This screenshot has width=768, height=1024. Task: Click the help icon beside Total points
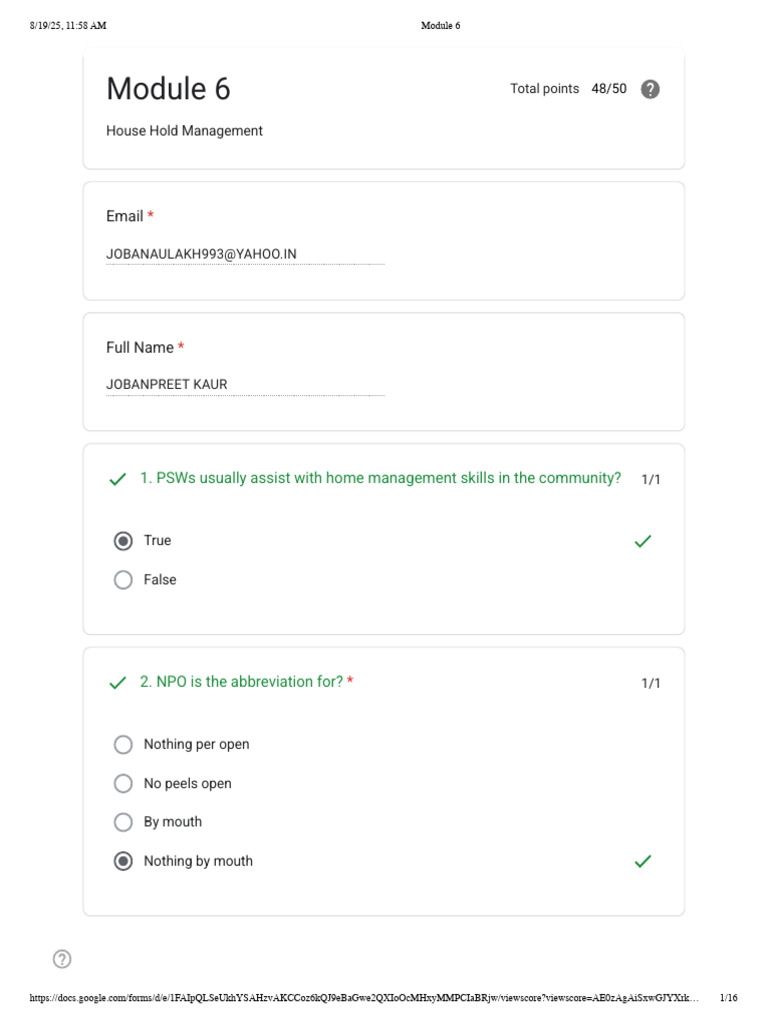[650, 89]
